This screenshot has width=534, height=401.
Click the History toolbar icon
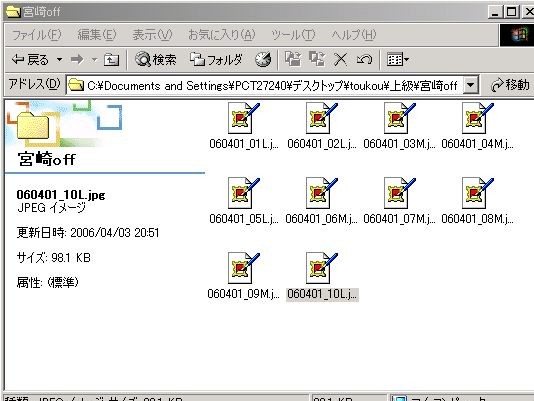[263, 60]
